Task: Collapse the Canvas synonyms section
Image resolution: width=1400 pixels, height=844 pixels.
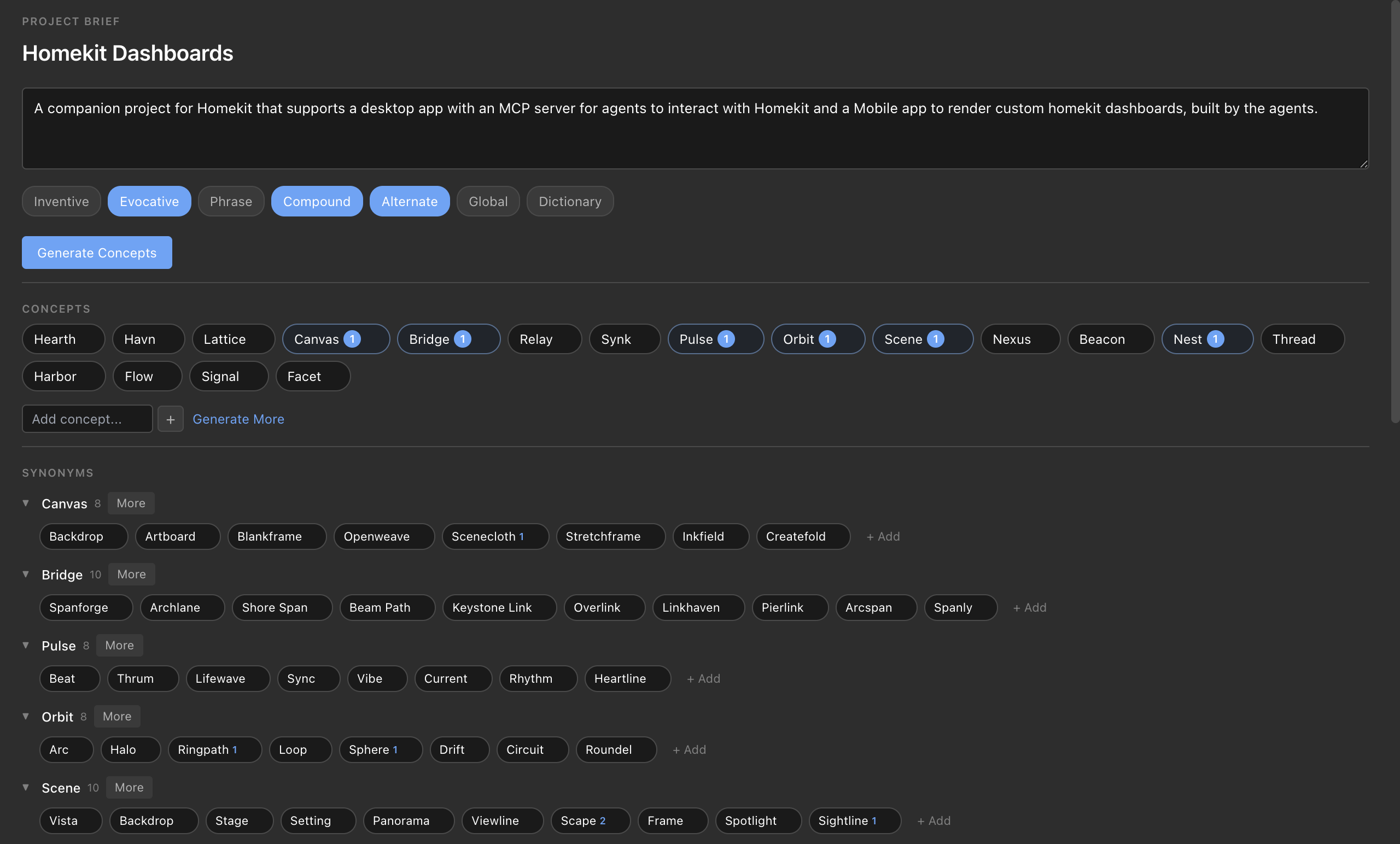Action: [x=26, y=503]
